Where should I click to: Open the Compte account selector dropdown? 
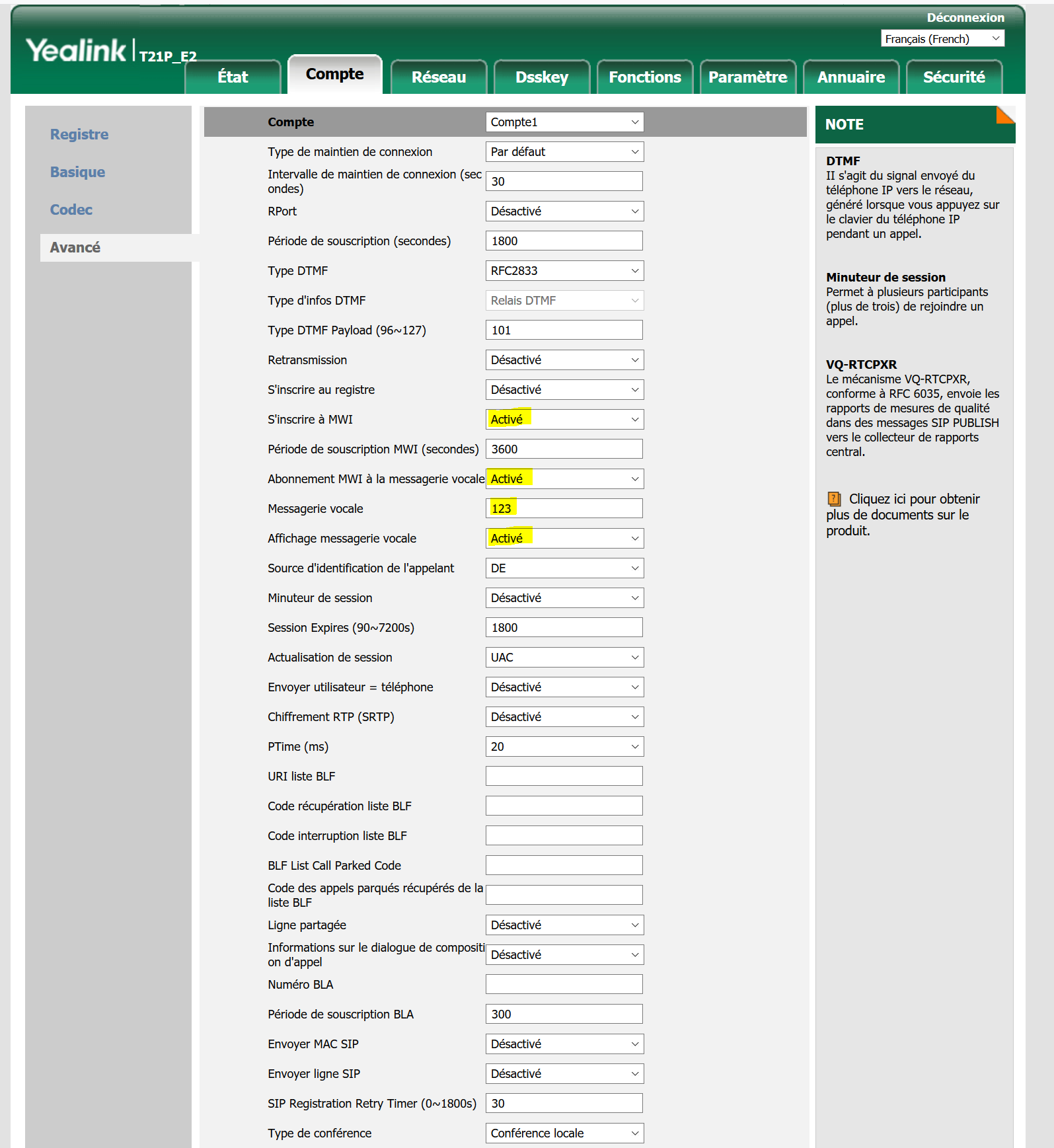564,122
